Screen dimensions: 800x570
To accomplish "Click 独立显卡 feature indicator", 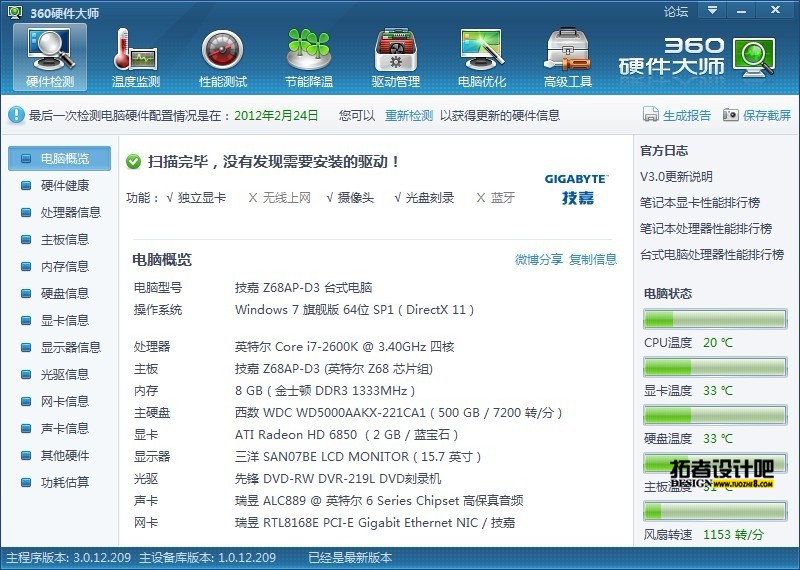I will (x=196, y=197).
